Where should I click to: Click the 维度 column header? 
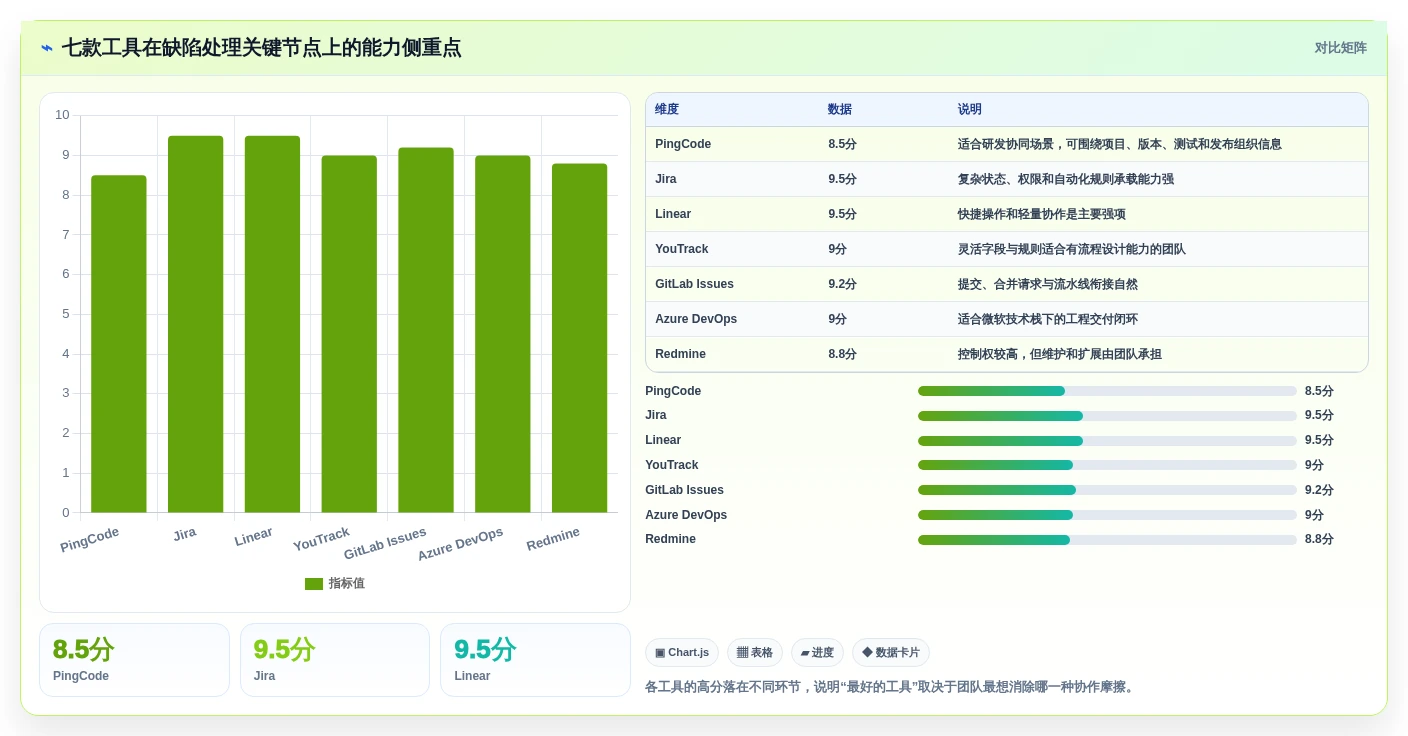pyautogui.click(x=667, y=109)
